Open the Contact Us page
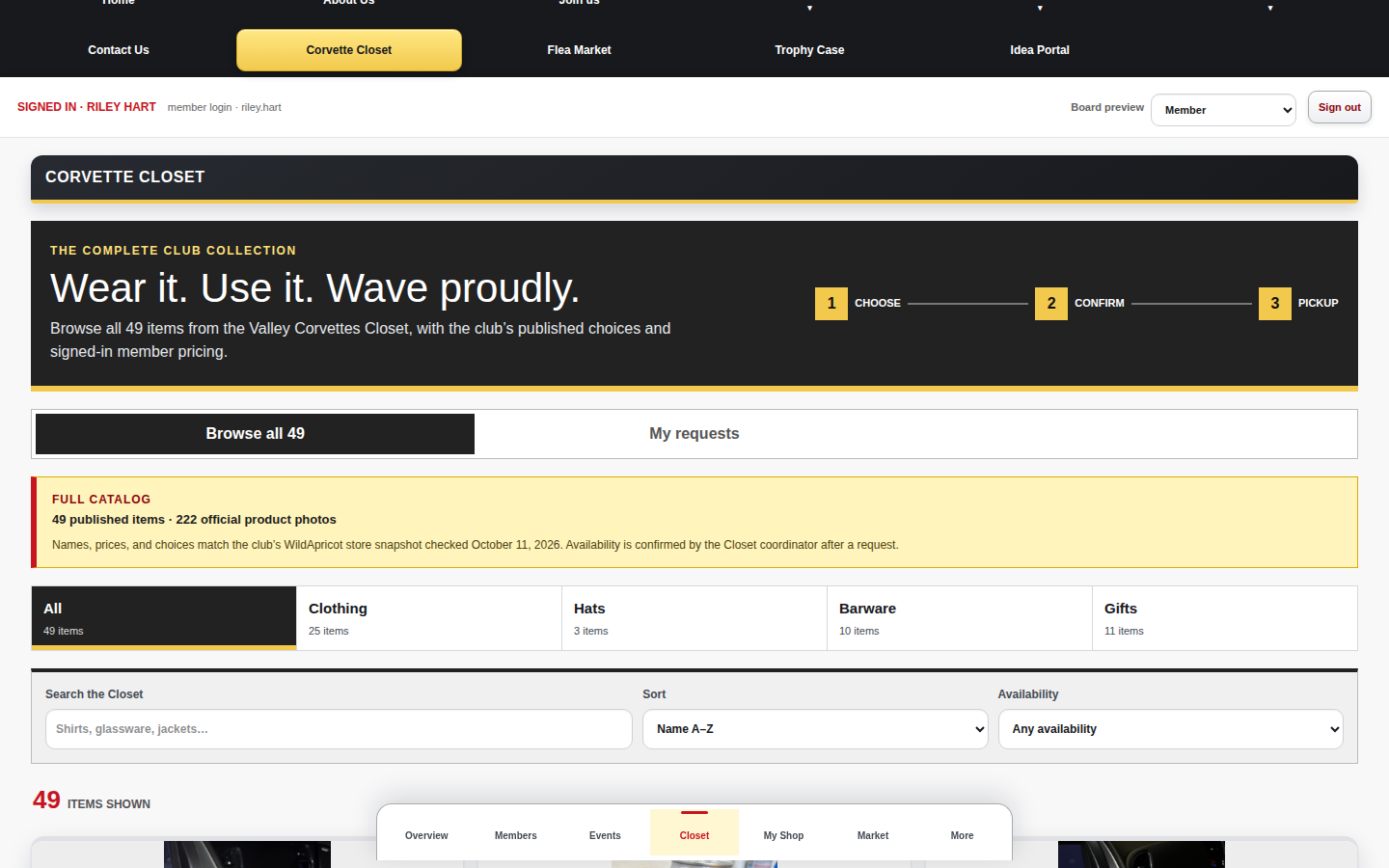Viewport: 1389px width, 868px height. [119, 50]
